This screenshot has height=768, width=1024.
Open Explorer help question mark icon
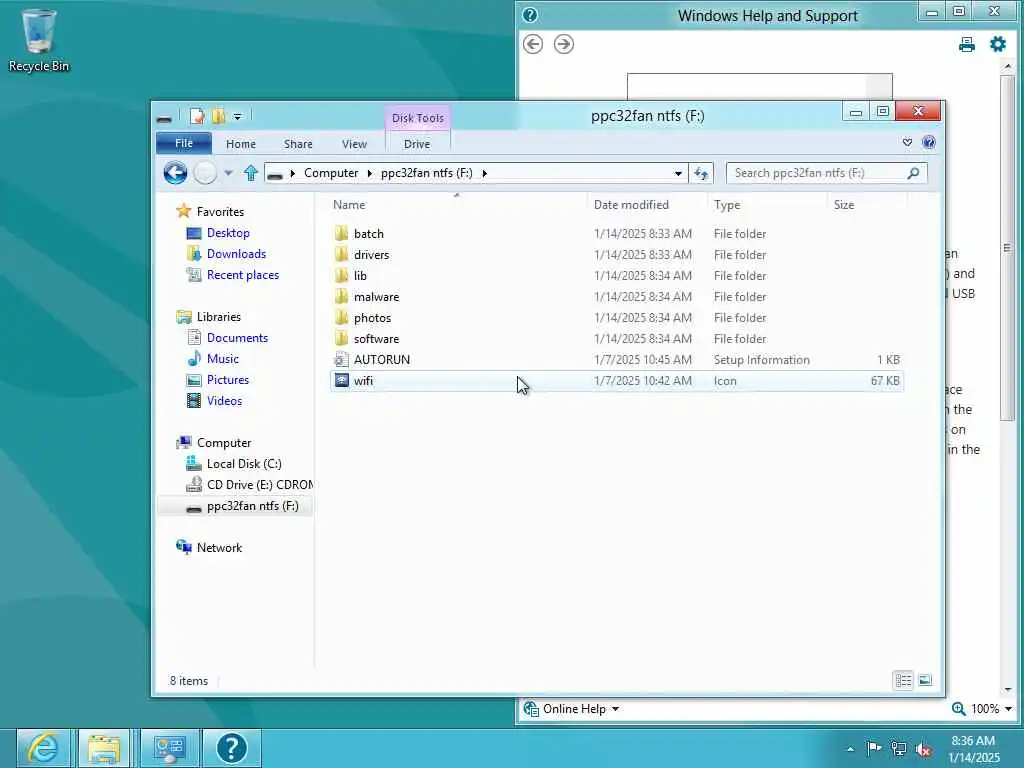(x=929, y=142)
